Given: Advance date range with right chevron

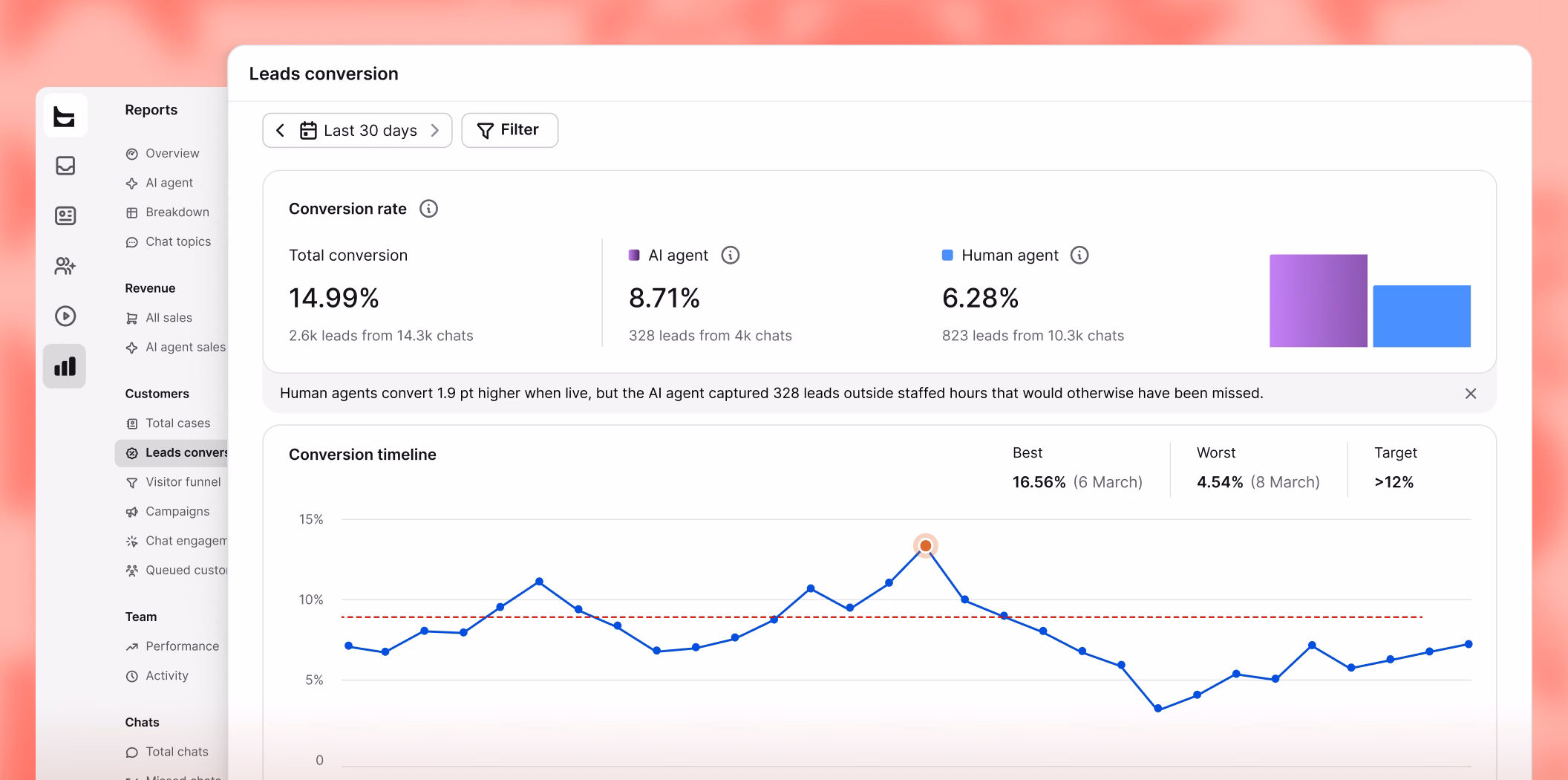Looking at the screenshot, I should pyautogui.click(x=435, y=131).
